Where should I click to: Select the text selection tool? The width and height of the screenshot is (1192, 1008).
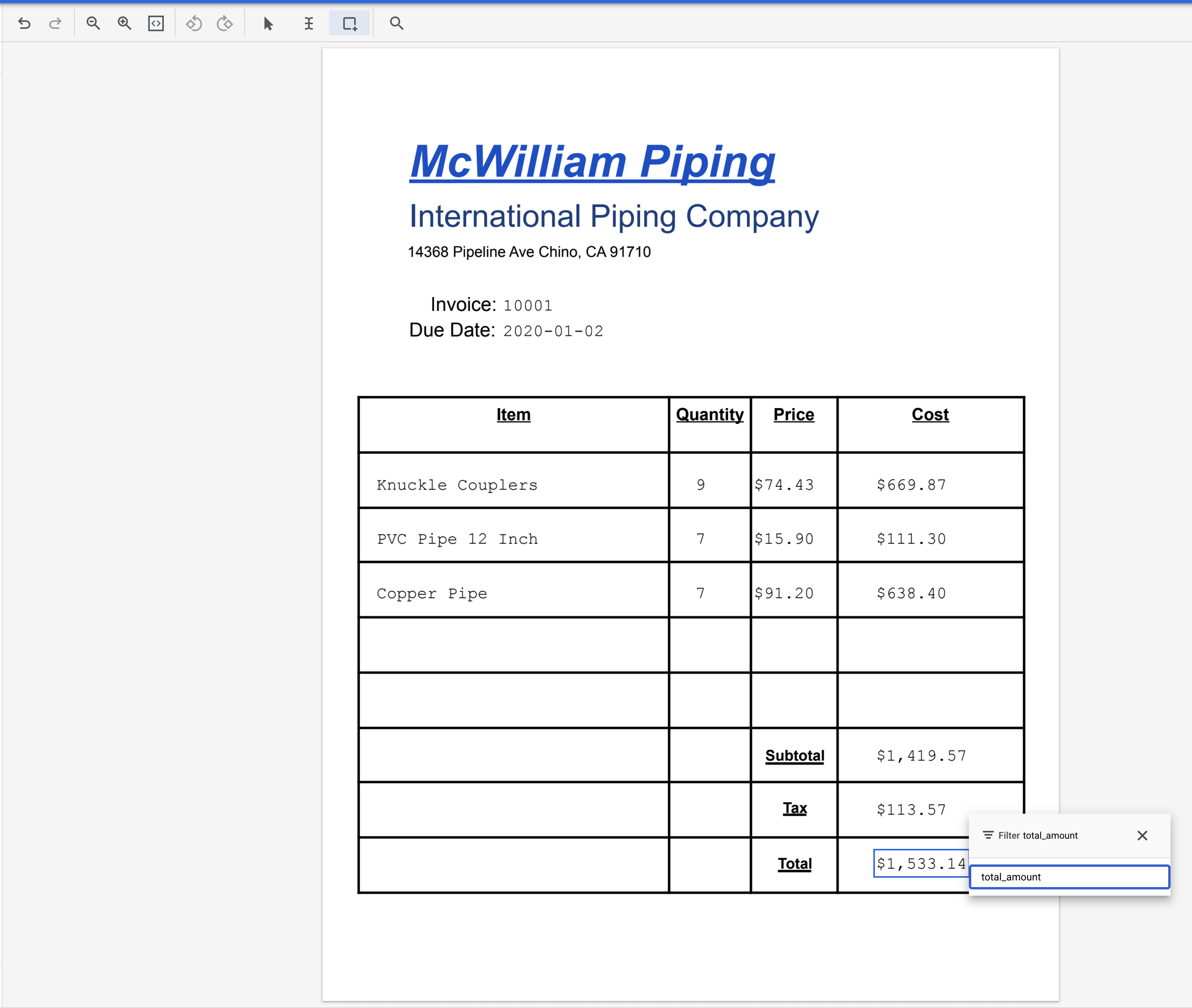point(309,23)
